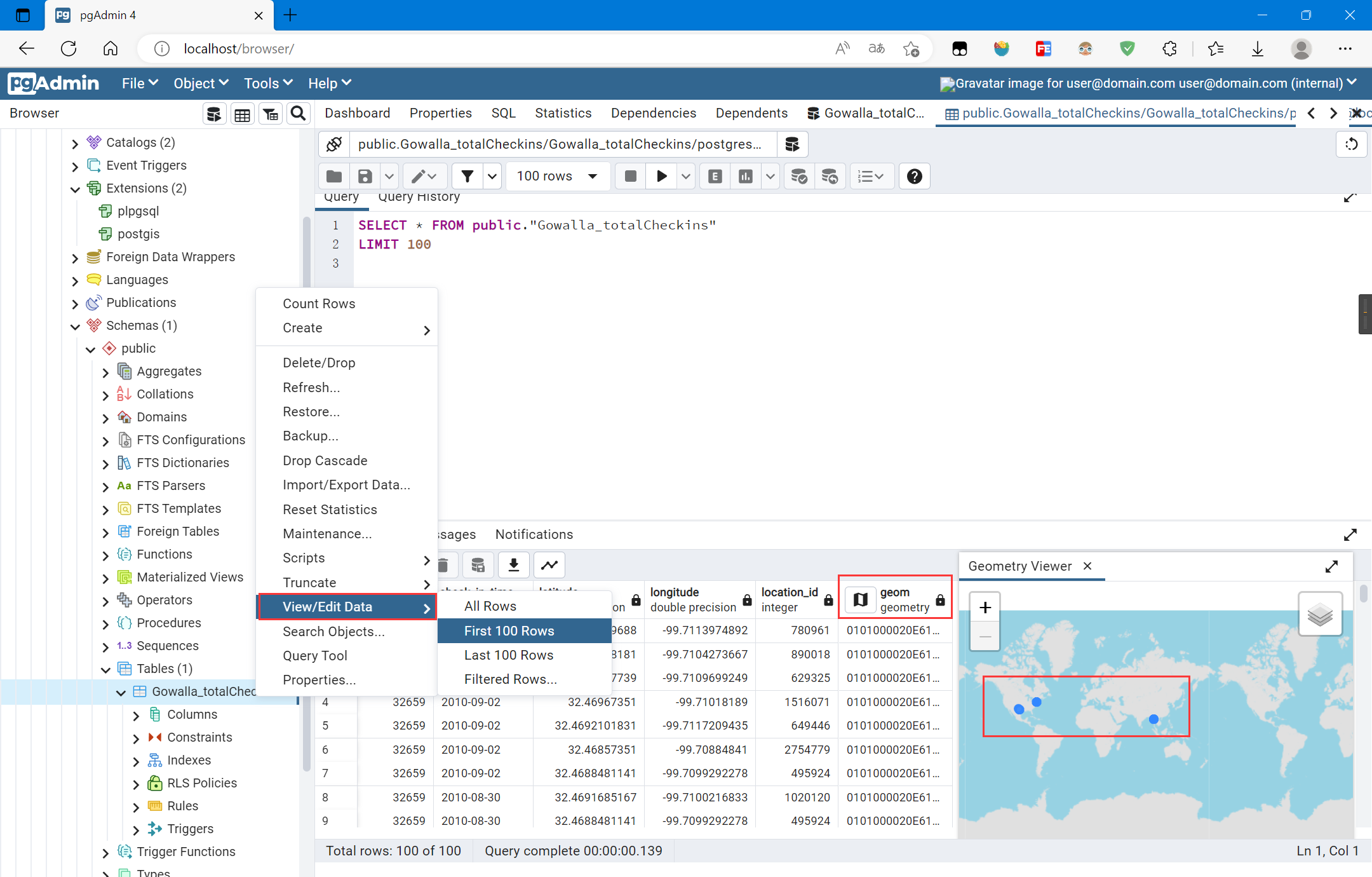This screenshot has width=1372, height=877.
Task: Open the Edge downloads icon
Action: 1258,49
